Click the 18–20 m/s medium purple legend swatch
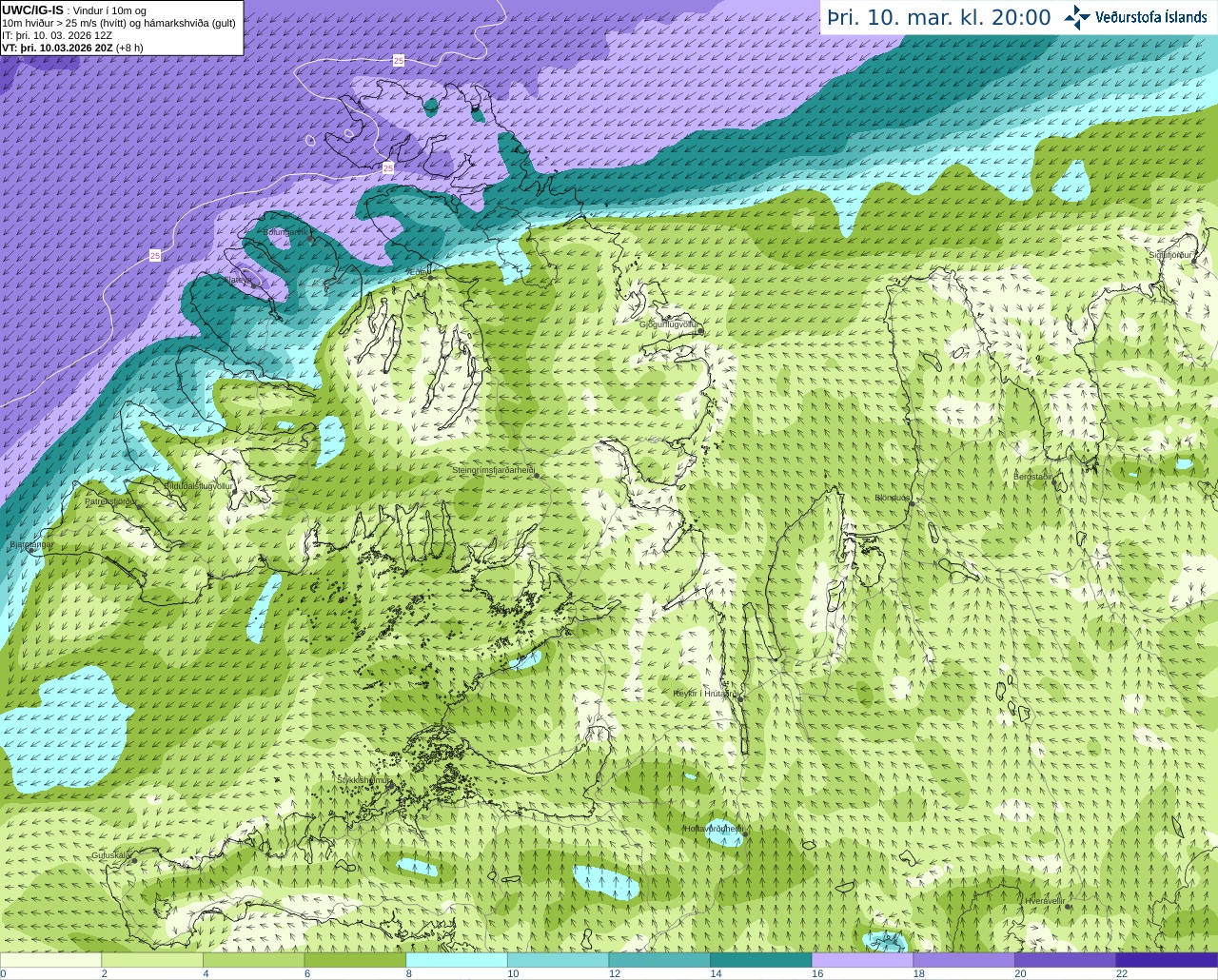Image resolution: width=1218 pixels, height=980 pixels. click(964, 960)
